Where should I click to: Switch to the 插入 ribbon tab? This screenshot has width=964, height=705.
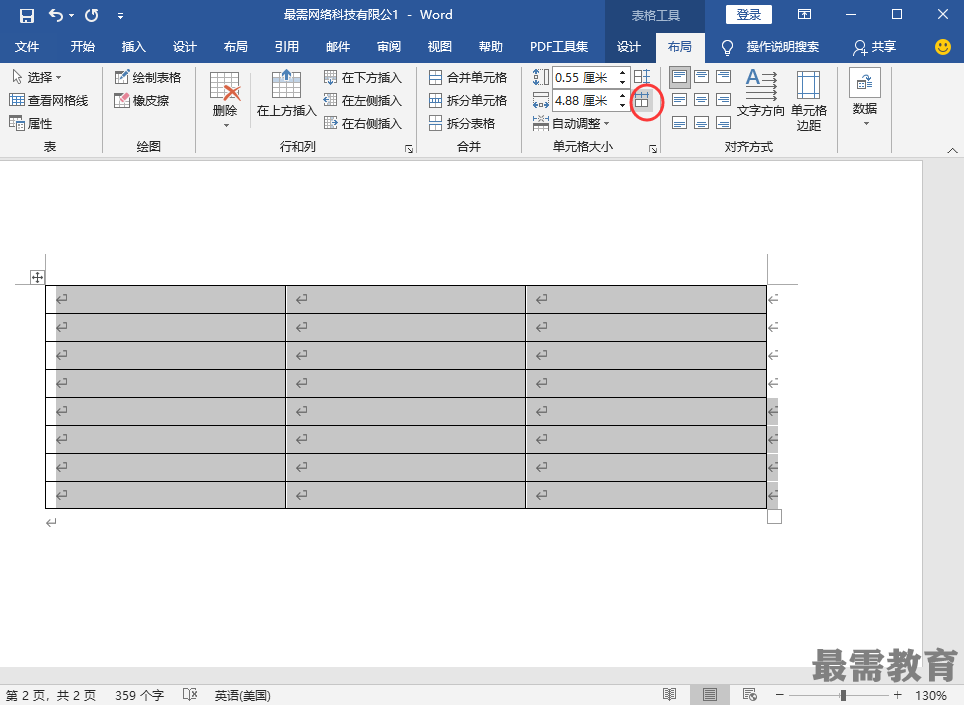tap(133, 47)
